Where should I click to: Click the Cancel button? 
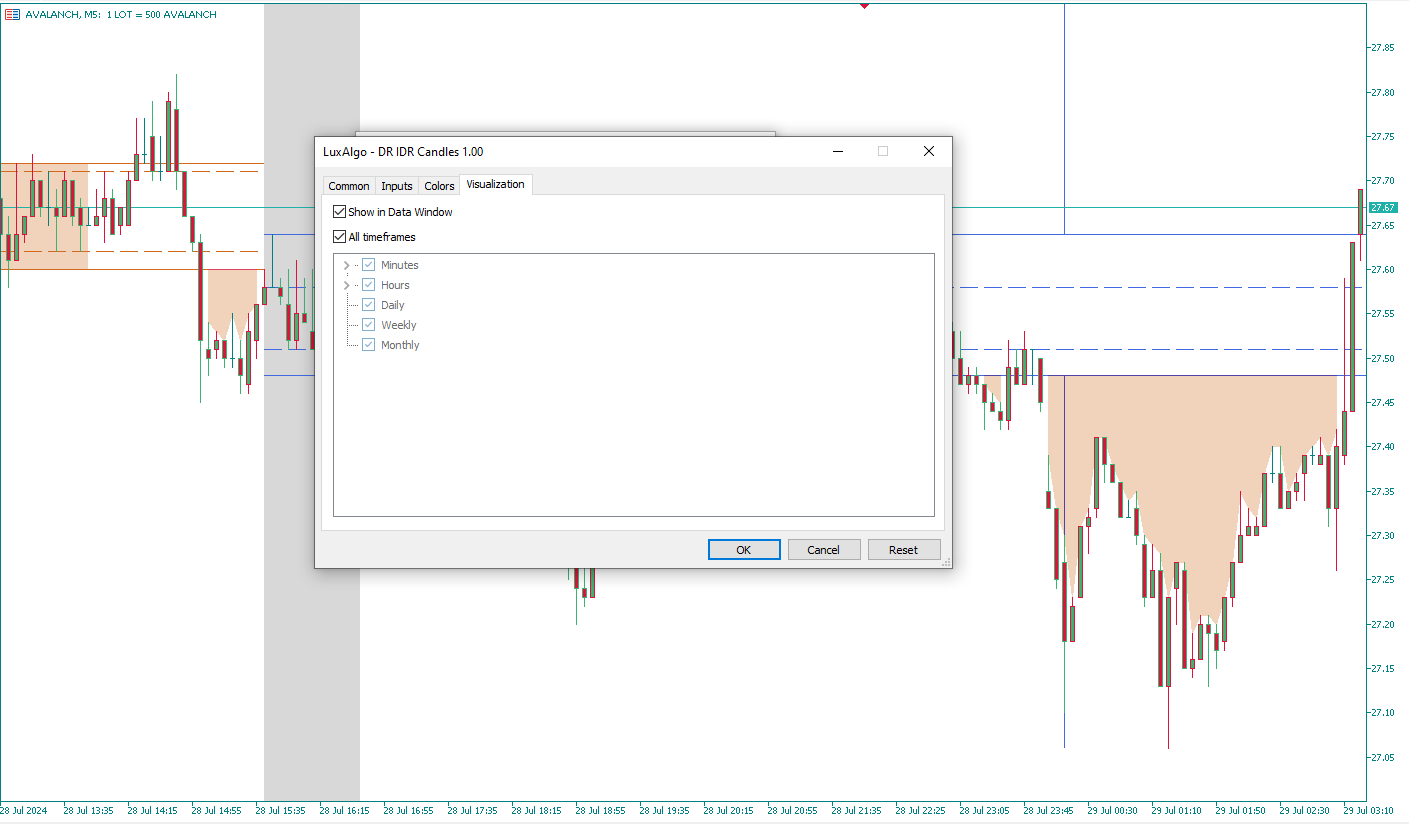coord(823,550)
